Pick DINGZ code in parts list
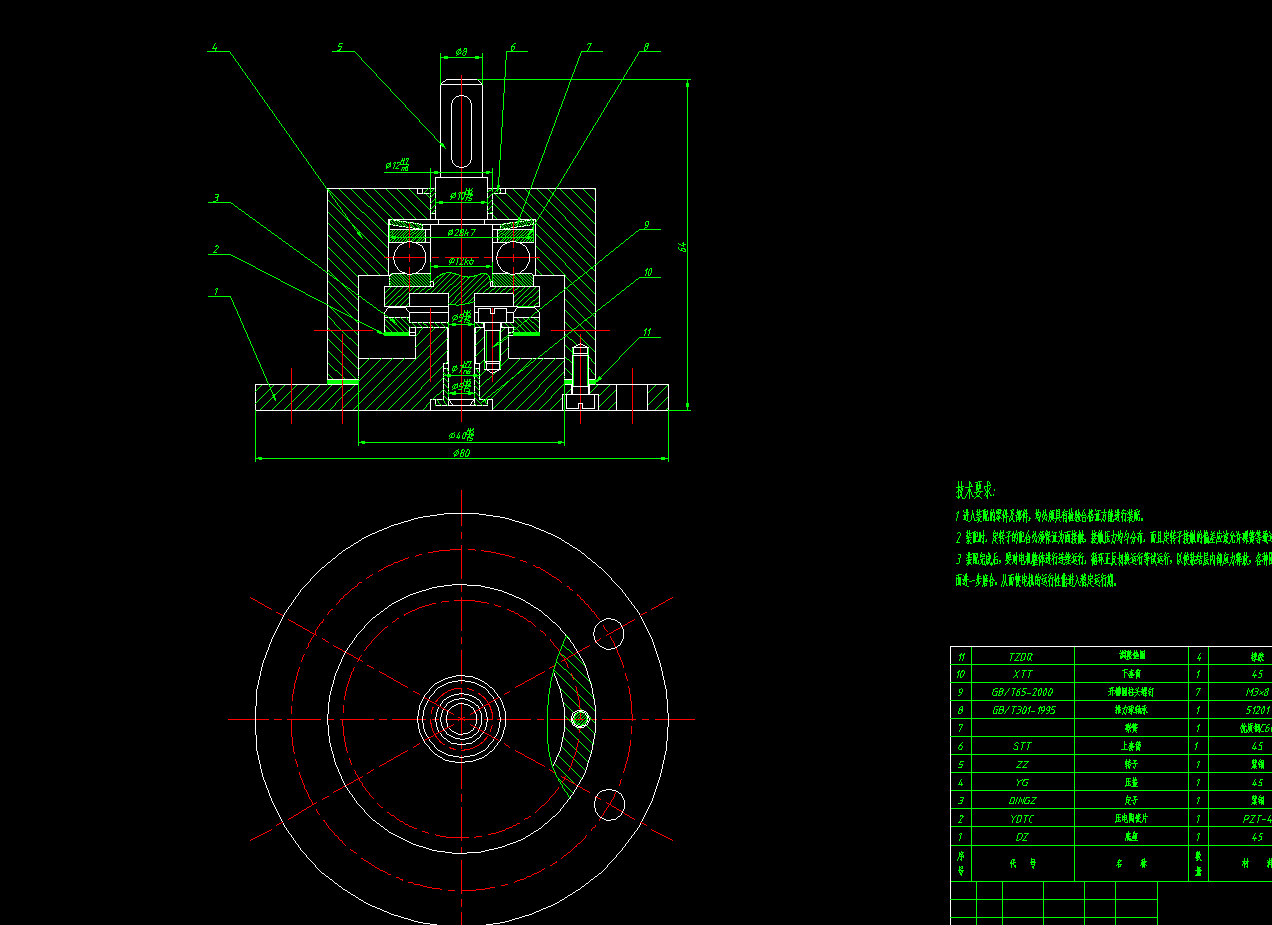Screen dimensions: 1272x925 click(x=1021, y=800)
